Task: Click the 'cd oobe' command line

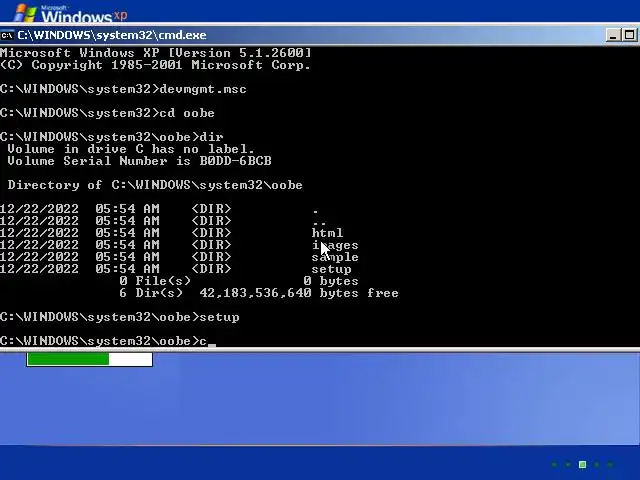Action: pos(107,113)
